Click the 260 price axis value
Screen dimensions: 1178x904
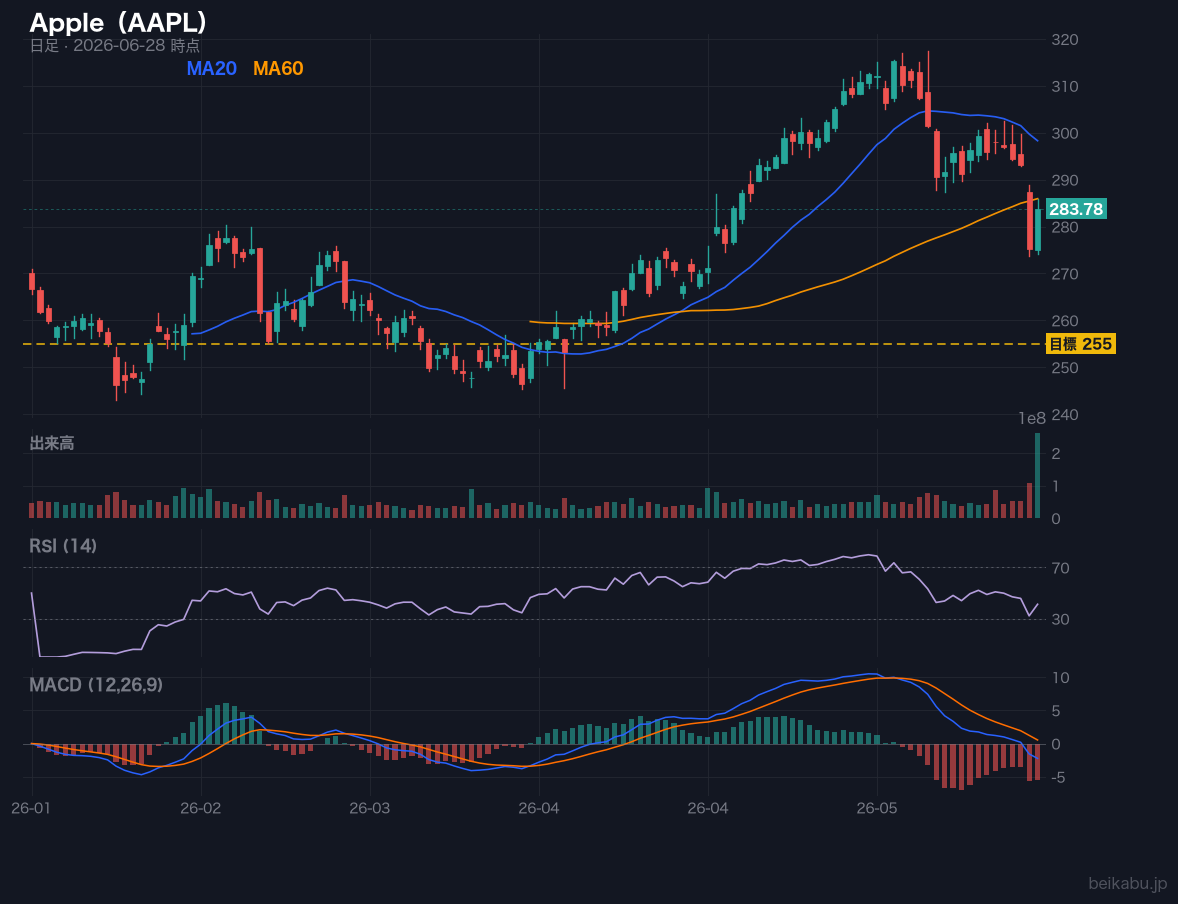pyautogui.click(x=1065, y=321)
